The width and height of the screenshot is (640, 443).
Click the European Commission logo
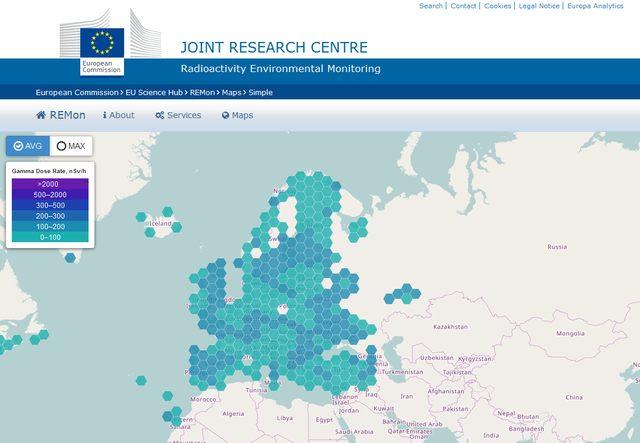[x=110, y=42]
